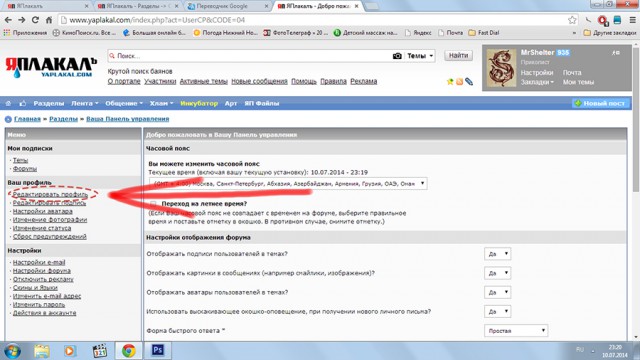Click the camera image search icon

[x=397, y=56]
